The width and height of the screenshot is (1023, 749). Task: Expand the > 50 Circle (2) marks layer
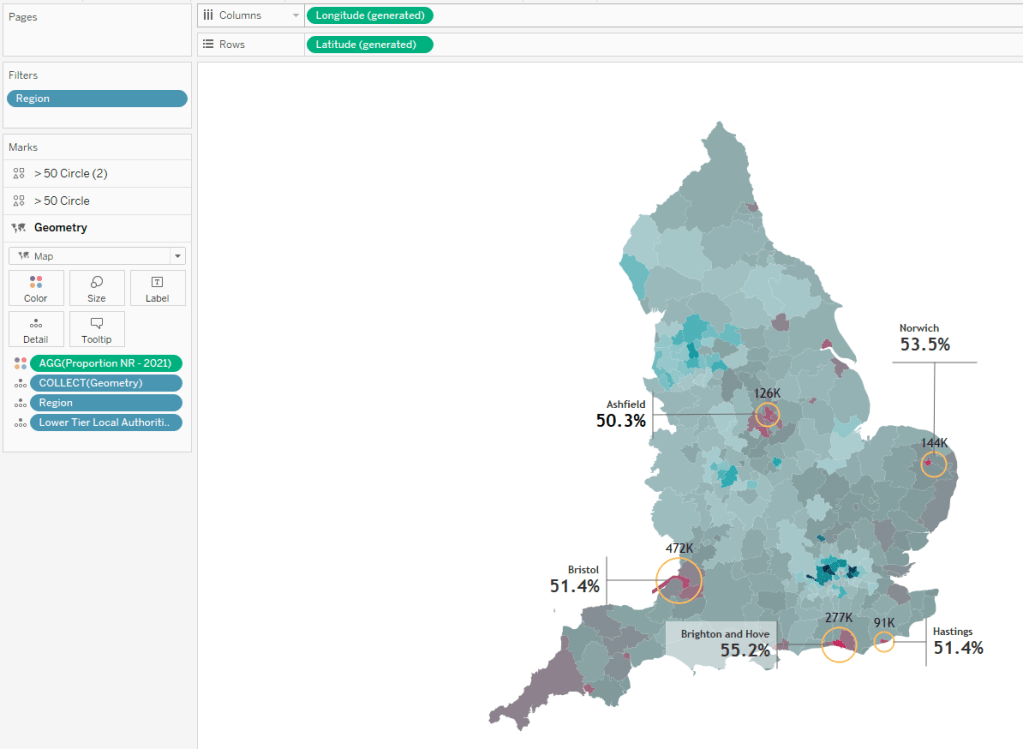point(70,173)
